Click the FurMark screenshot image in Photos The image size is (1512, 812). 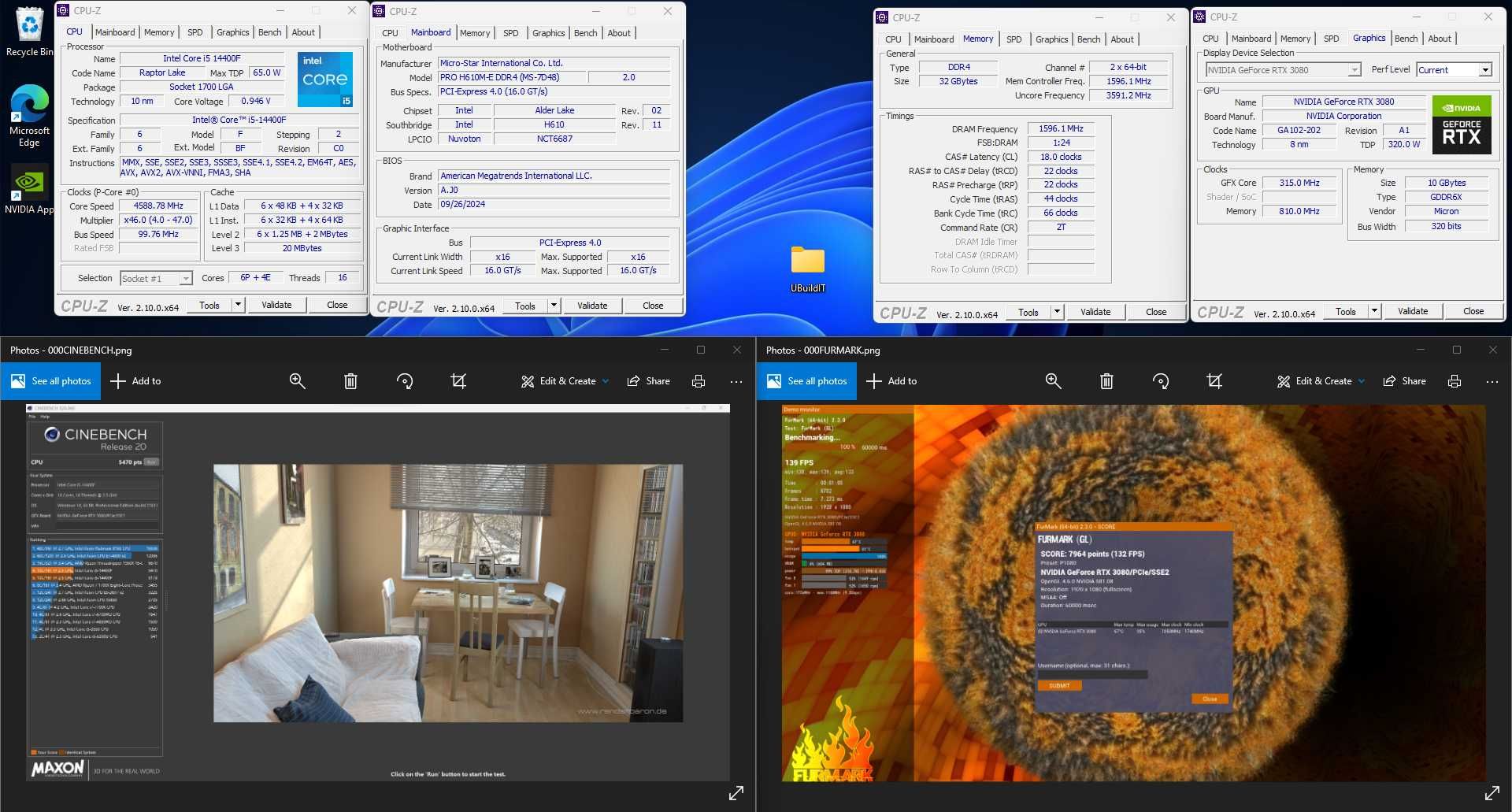pyautogui.click(x=1133, y=593)
